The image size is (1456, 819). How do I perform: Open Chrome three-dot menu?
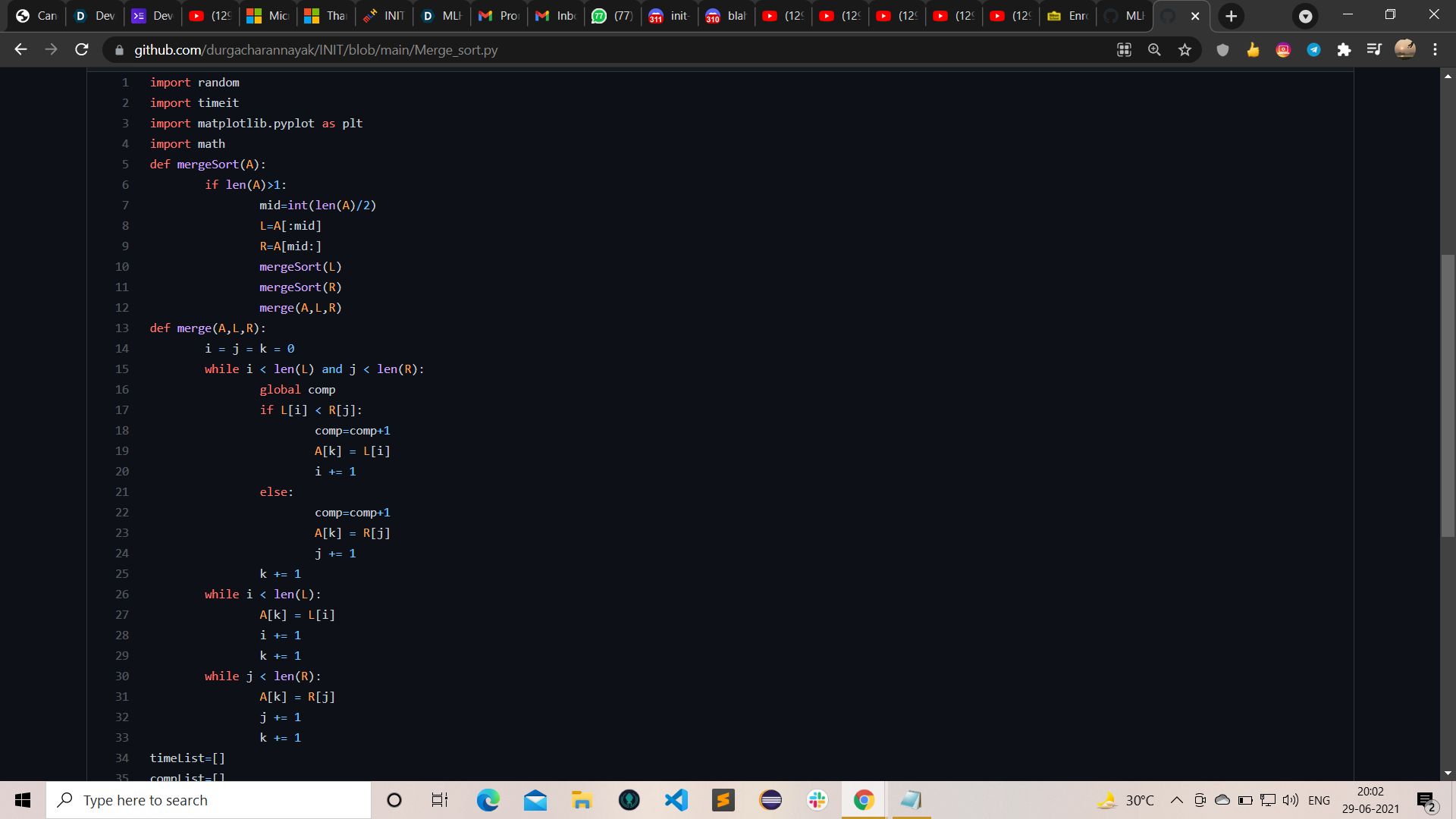coord(1435,49)
